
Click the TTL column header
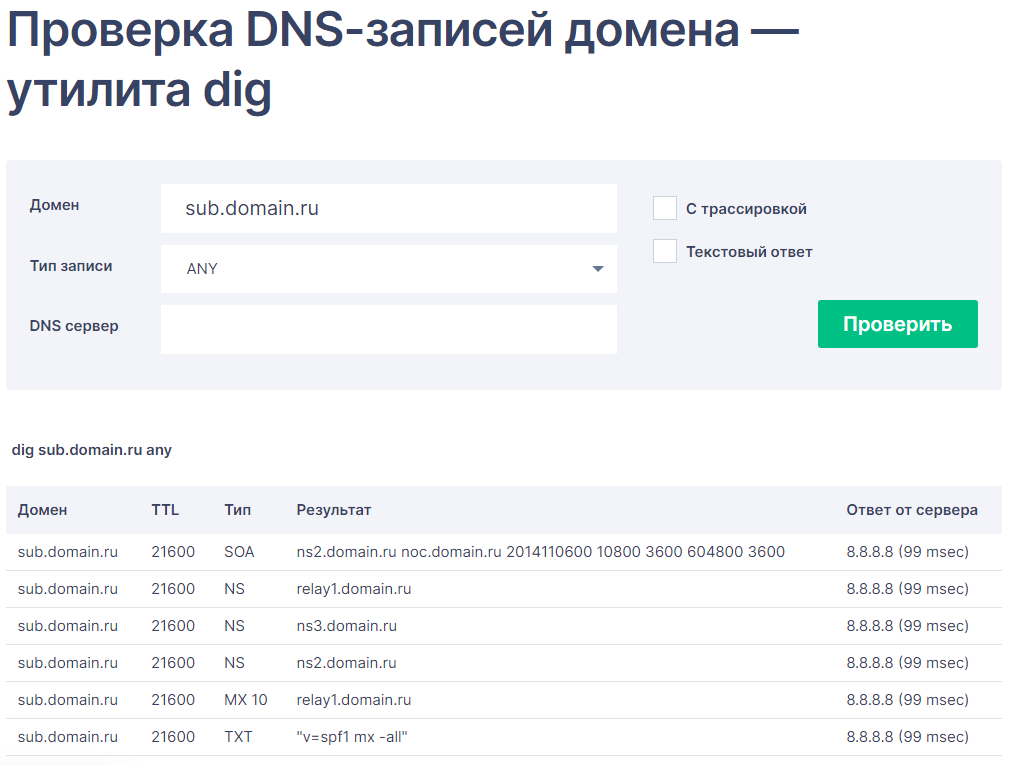[x=165, y=510]
